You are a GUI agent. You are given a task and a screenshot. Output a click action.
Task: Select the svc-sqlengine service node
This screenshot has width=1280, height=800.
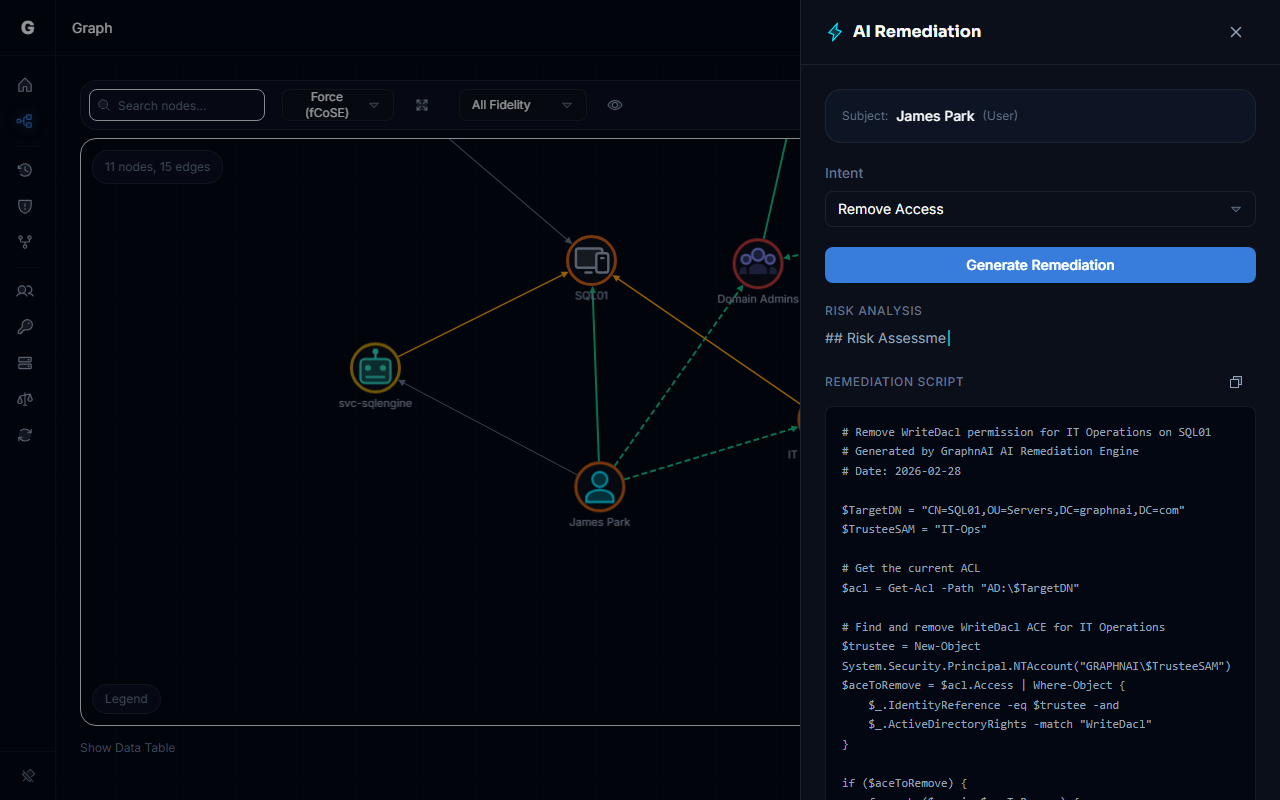(375, 368)
